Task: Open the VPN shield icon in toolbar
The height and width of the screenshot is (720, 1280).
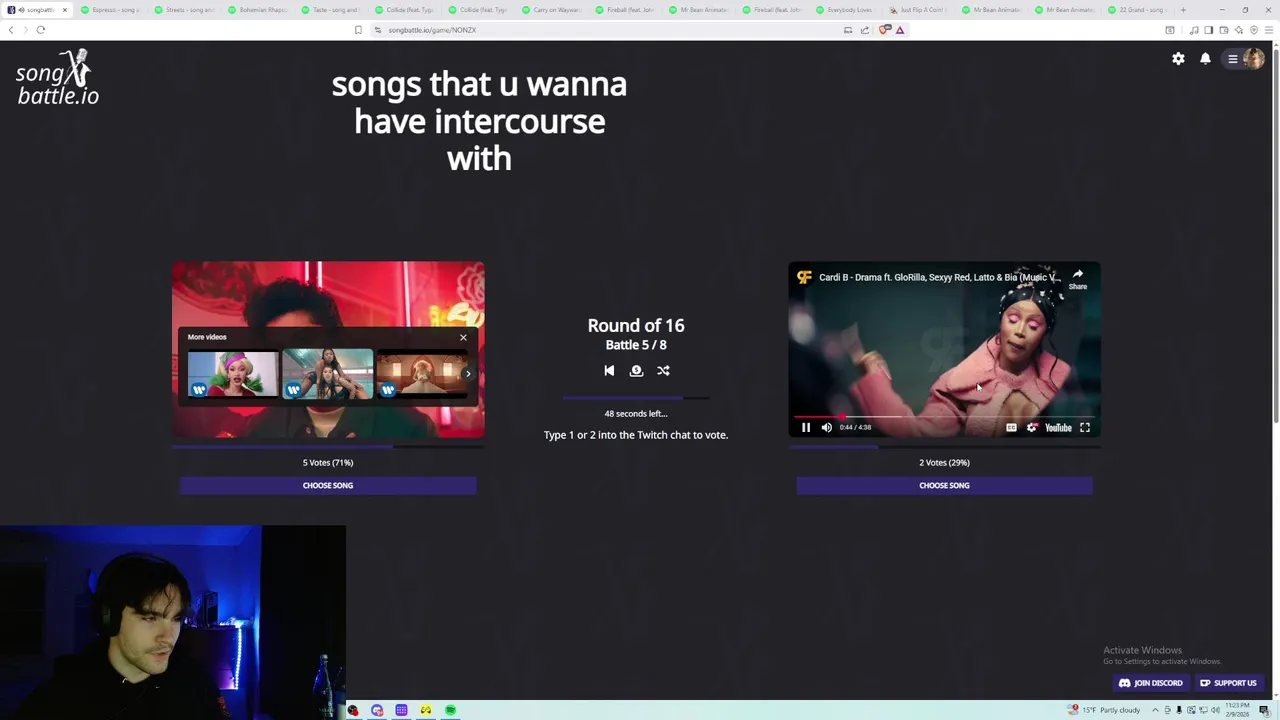Action: point(1254,30)
